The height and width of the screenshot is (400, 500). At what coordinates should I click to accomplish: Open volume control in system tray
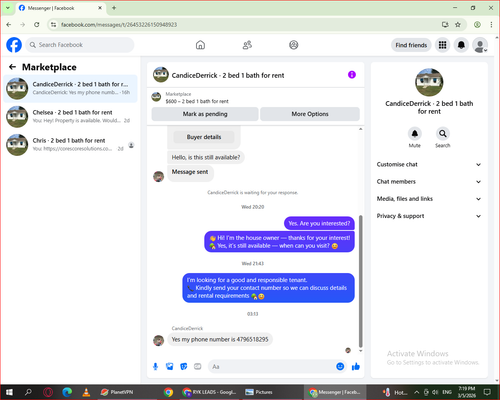[x=435, y=392]
